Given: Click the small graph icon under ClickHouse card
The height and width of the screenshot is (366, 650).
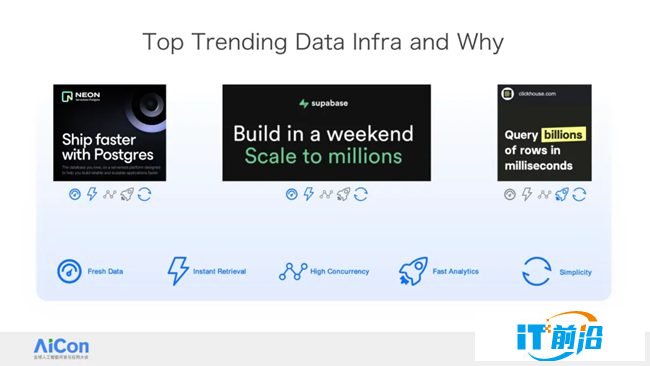Looking at the screenshot, I should [544, 194].
